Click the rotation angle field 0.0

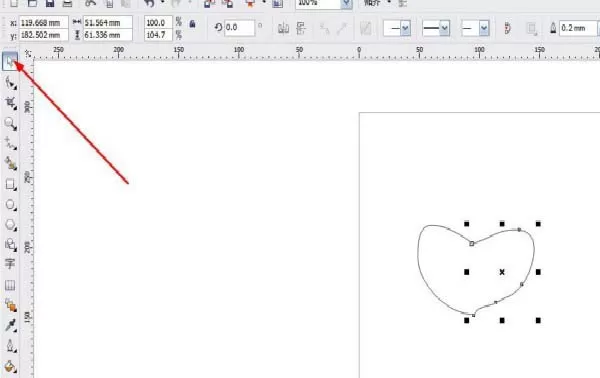point(239,28)
